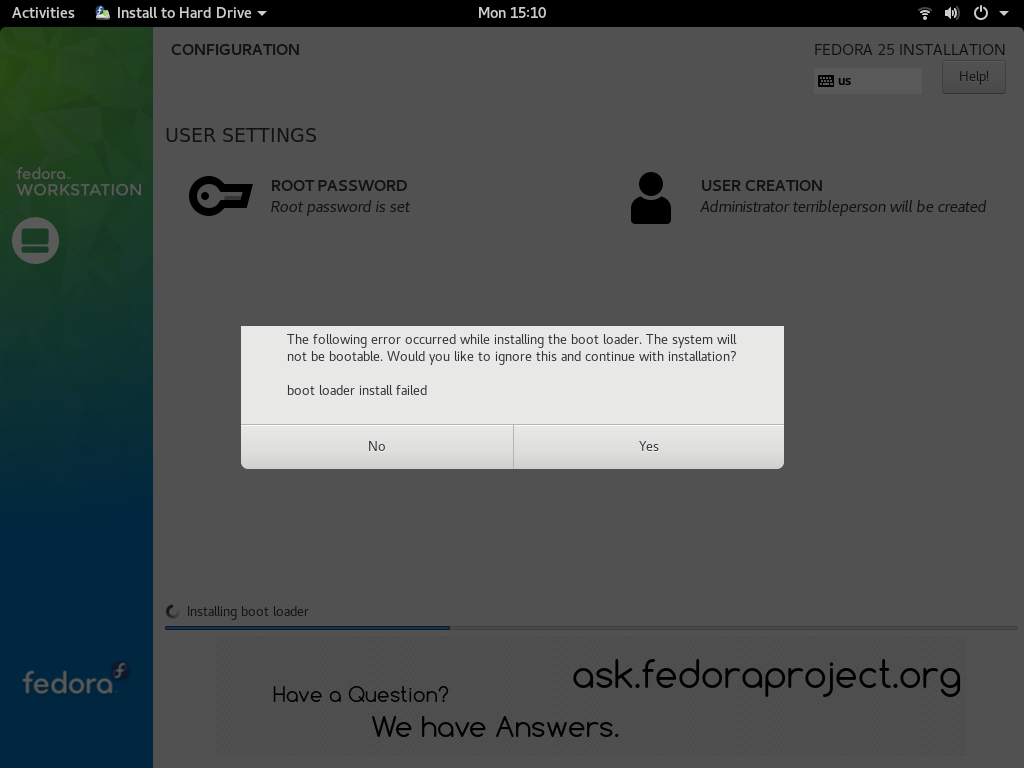Click the Wi-Fi network icon
The height and width of the screenshot is (768, 1024).
pos(925,13)
